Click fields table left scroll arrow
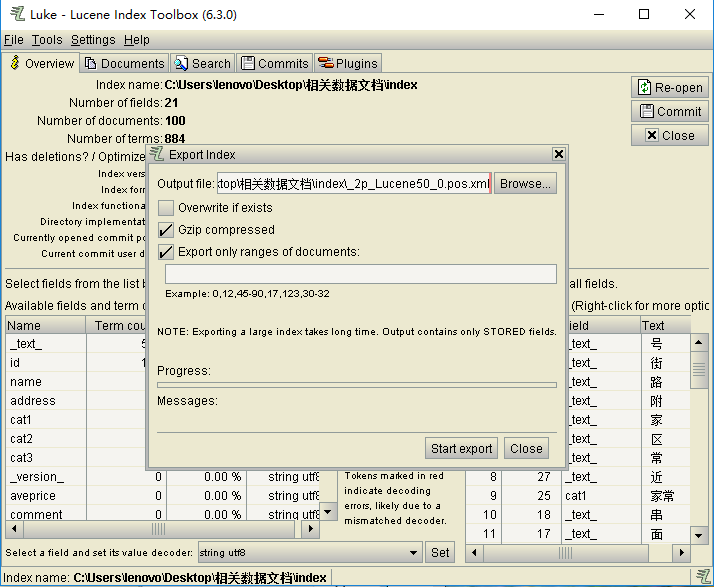The width and height of the screenshot is (714, 587). [14, 529]
